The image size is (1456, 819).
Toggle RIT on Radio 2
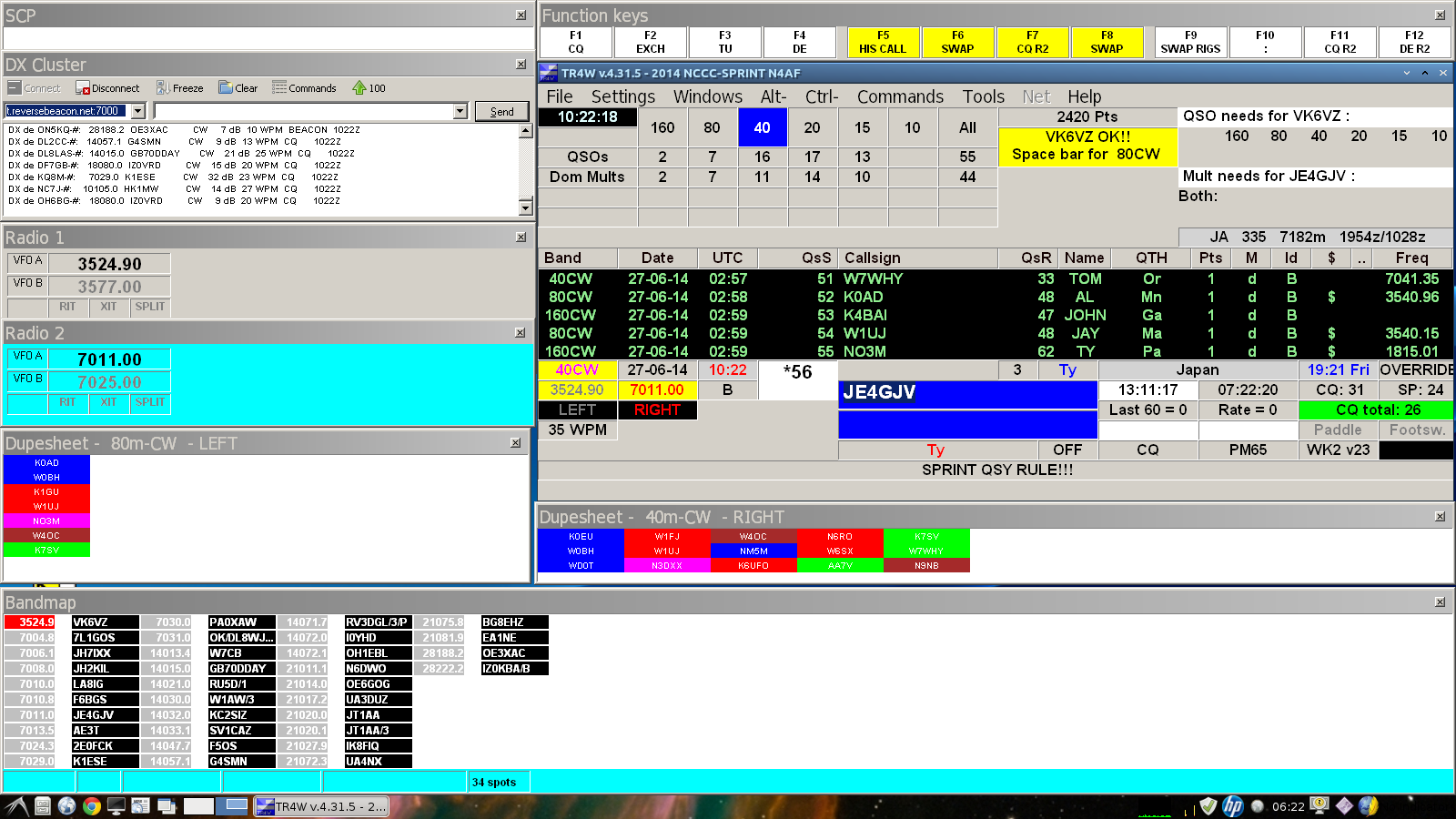tap(67, 402)
